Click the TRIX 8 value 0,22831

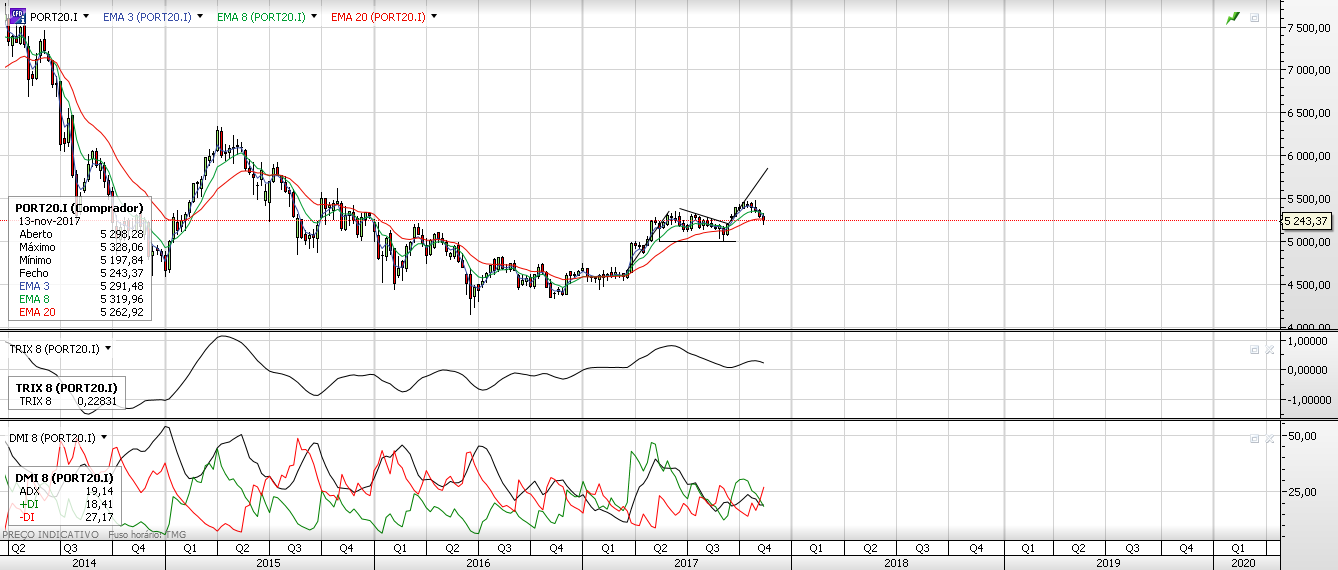pos(96,401)
